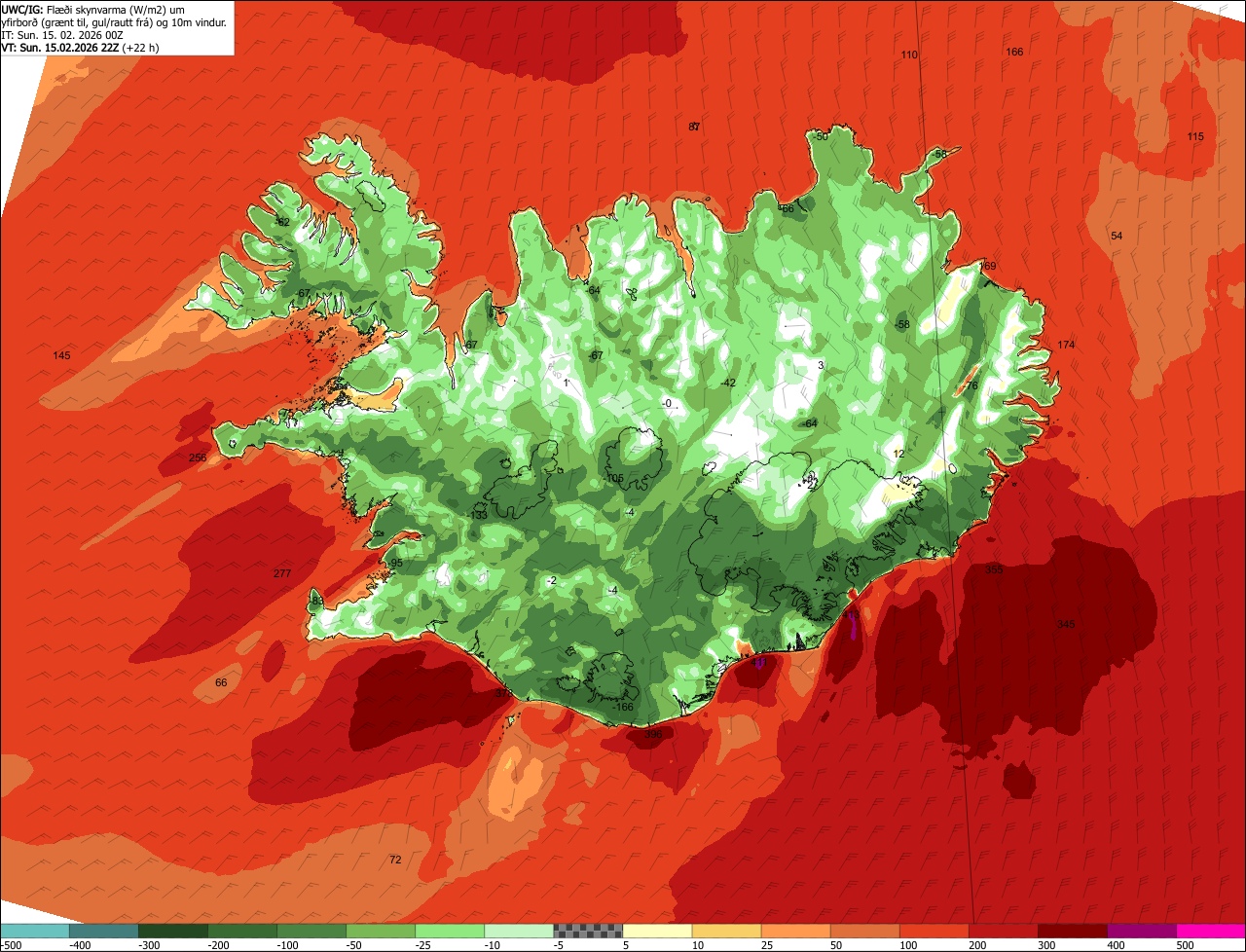The image size is (1246, 952).
Task: Click the value 69 on the northeast coast
Action: tap(990, 266)
